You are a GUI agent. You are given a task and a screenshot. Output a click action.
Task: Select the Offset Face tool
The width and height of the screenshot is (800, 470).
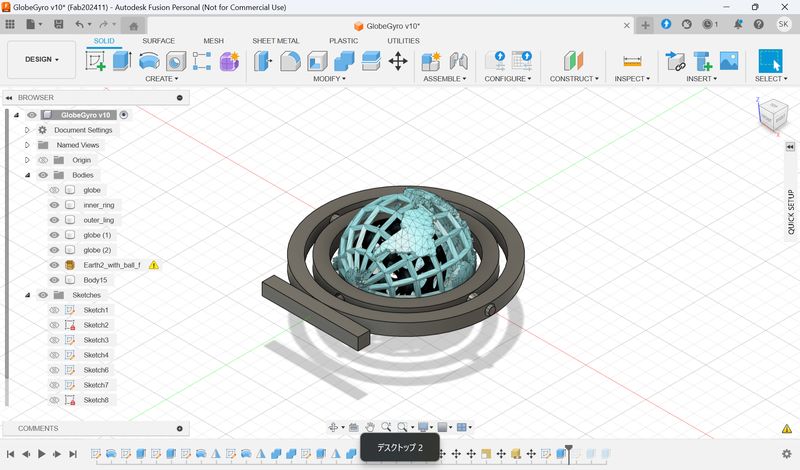coord(371,61)
